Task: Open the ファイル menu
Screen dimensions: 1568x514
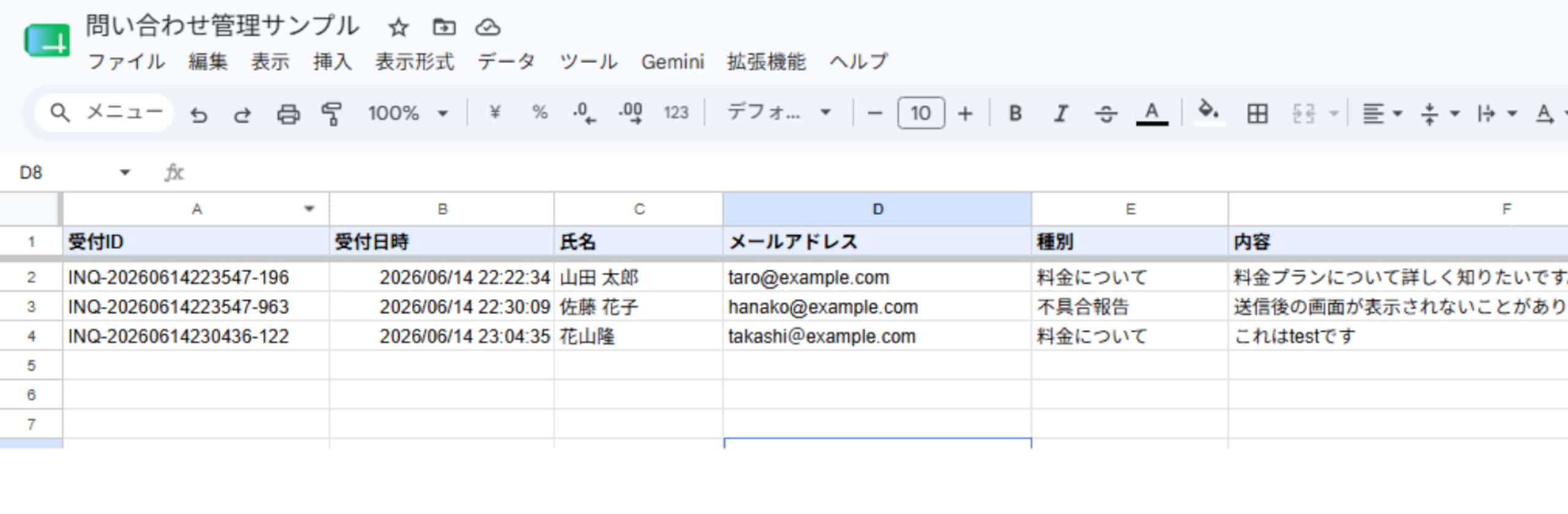Action: pos(127,62)
